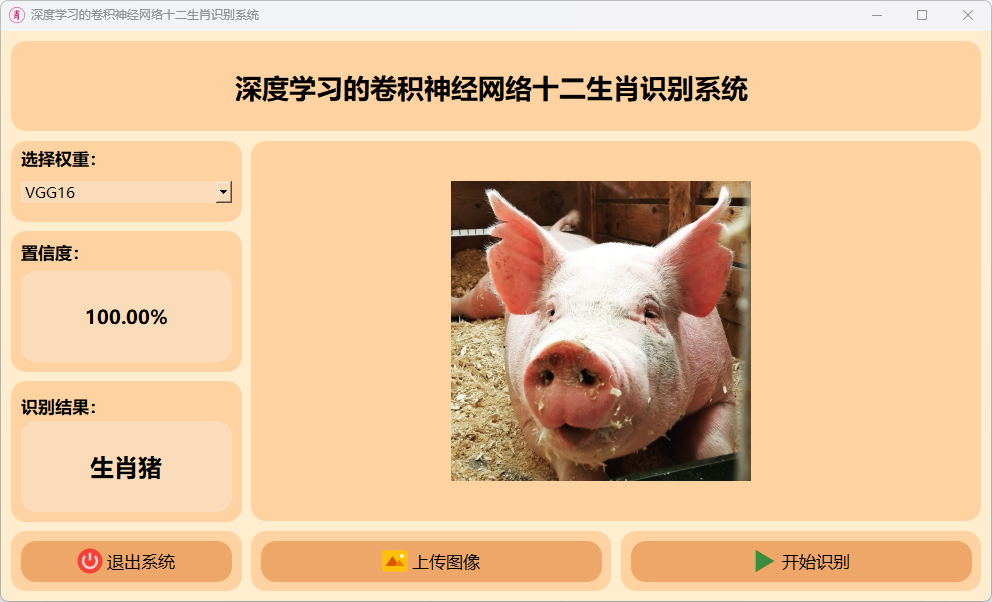Minimize the application window

(x=877, y=15)
